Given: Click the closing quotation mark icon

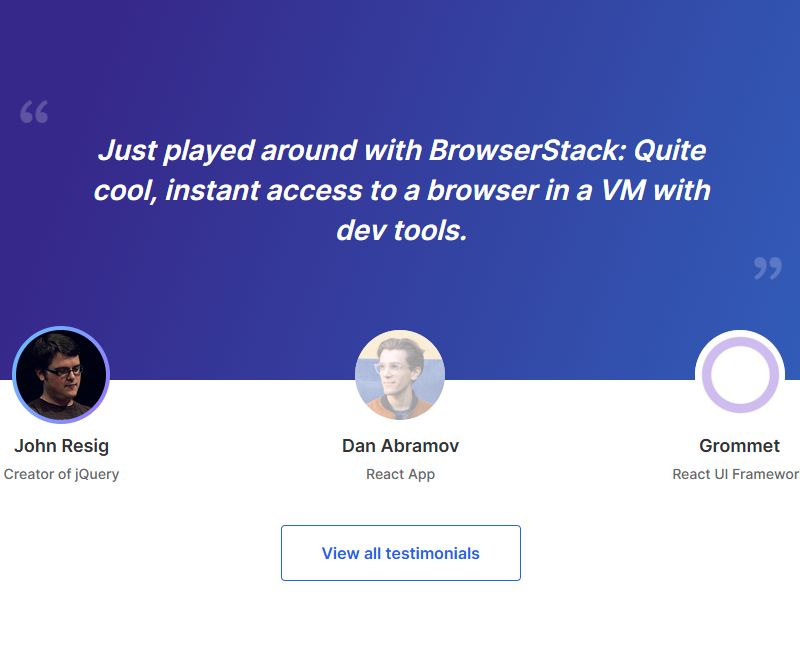Looking at the screenshot, I should pyautogui.click(x=767, y=267).
